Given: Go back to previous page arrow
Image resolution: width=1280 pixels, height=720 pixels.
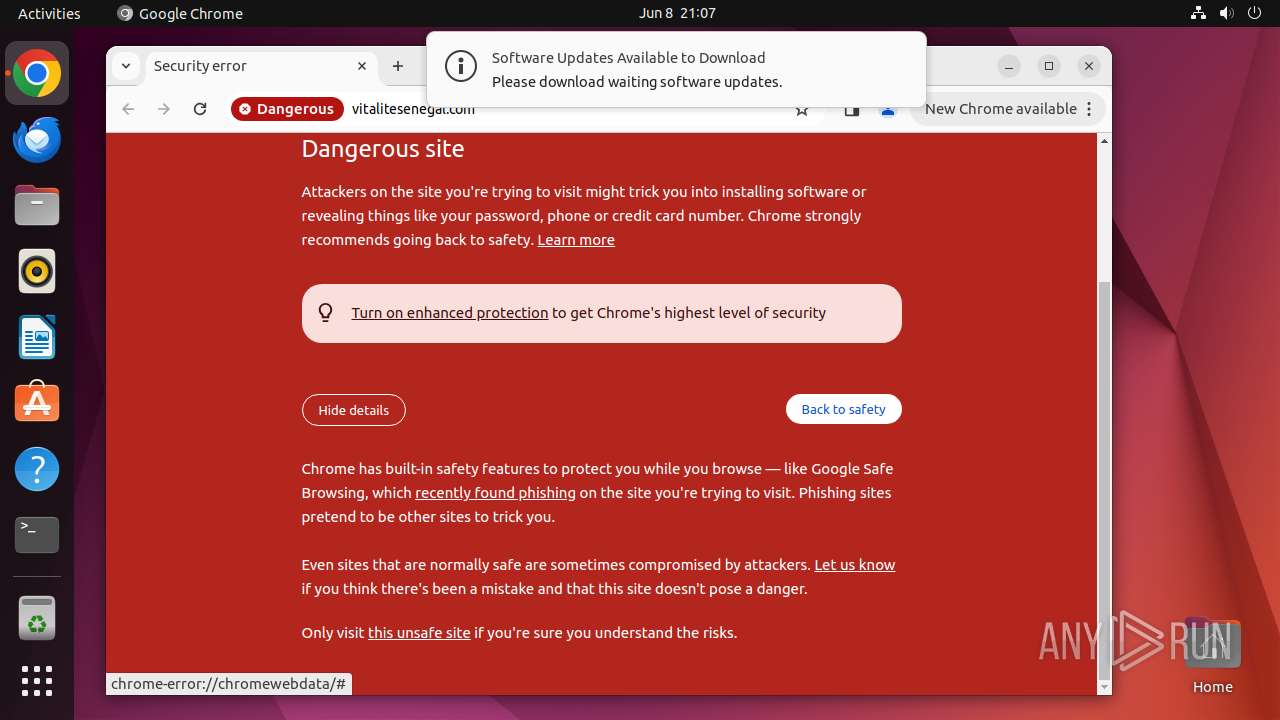Looking at the screenshot, I should click(x=128, y=109).
